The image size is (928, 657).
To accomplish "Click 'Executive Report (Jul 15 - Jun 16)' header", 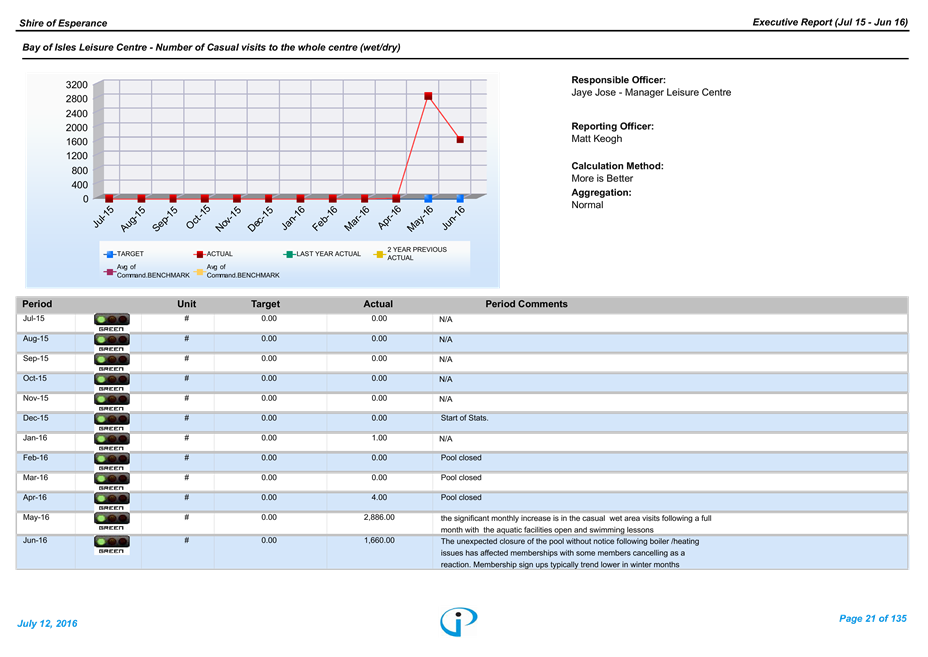I will click(830, 22).
